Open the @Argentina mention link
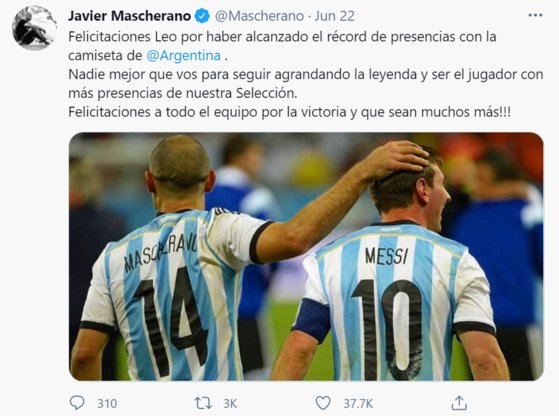The width and height of the screenshot is (559, 416). click(184, 56)
